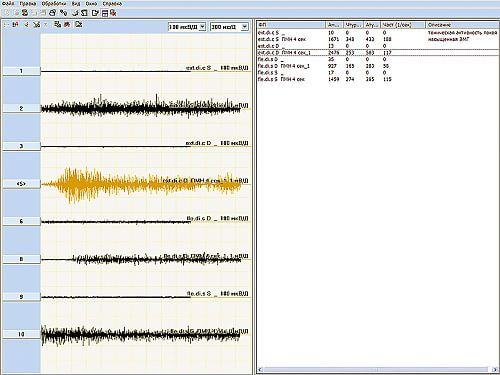Click the orange highlighted waveform trace 5
The image size is (500, 375).
click(142, 184)
